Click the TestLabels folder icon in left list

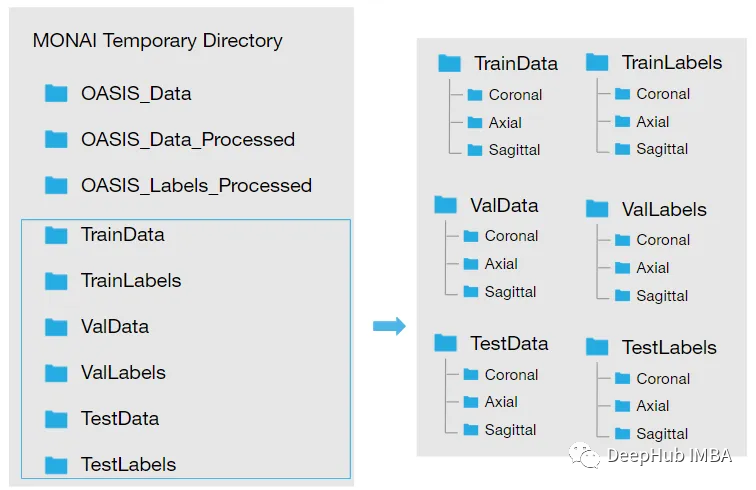point(56,465)
